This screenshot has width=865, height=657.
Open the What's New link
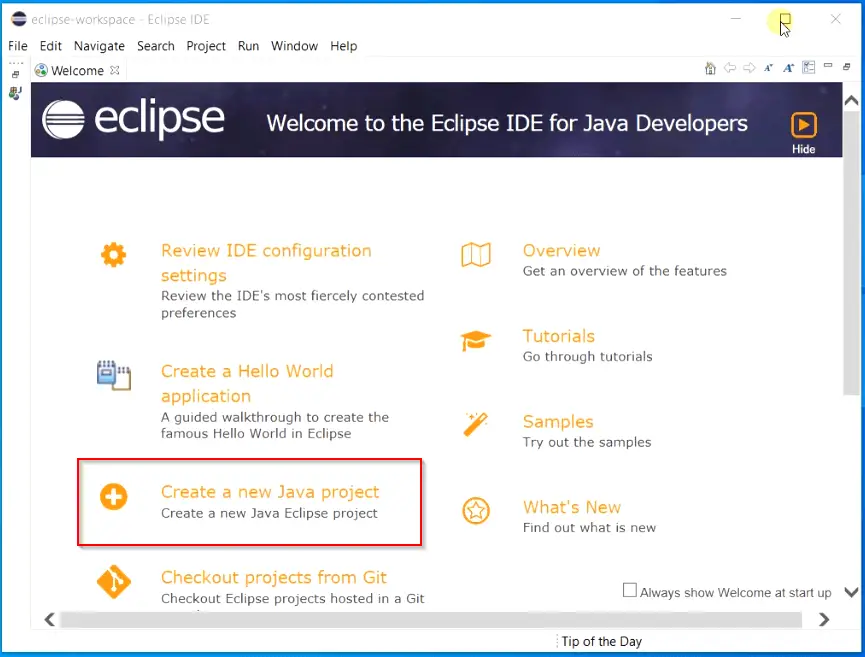[572, 507]
